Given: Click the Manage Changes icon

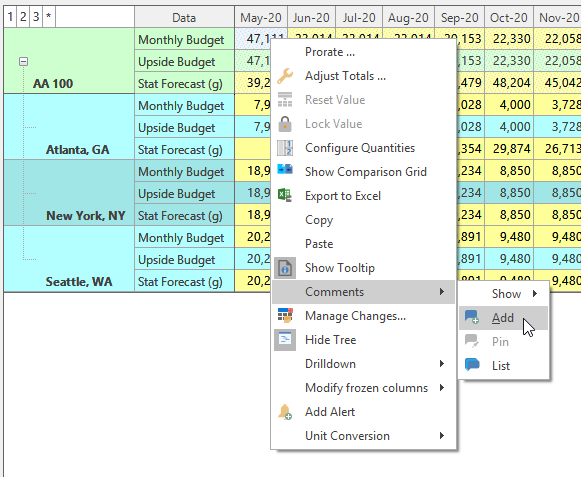Looking at the screenshot, I should pyautogui.click(x=285, y=315).
